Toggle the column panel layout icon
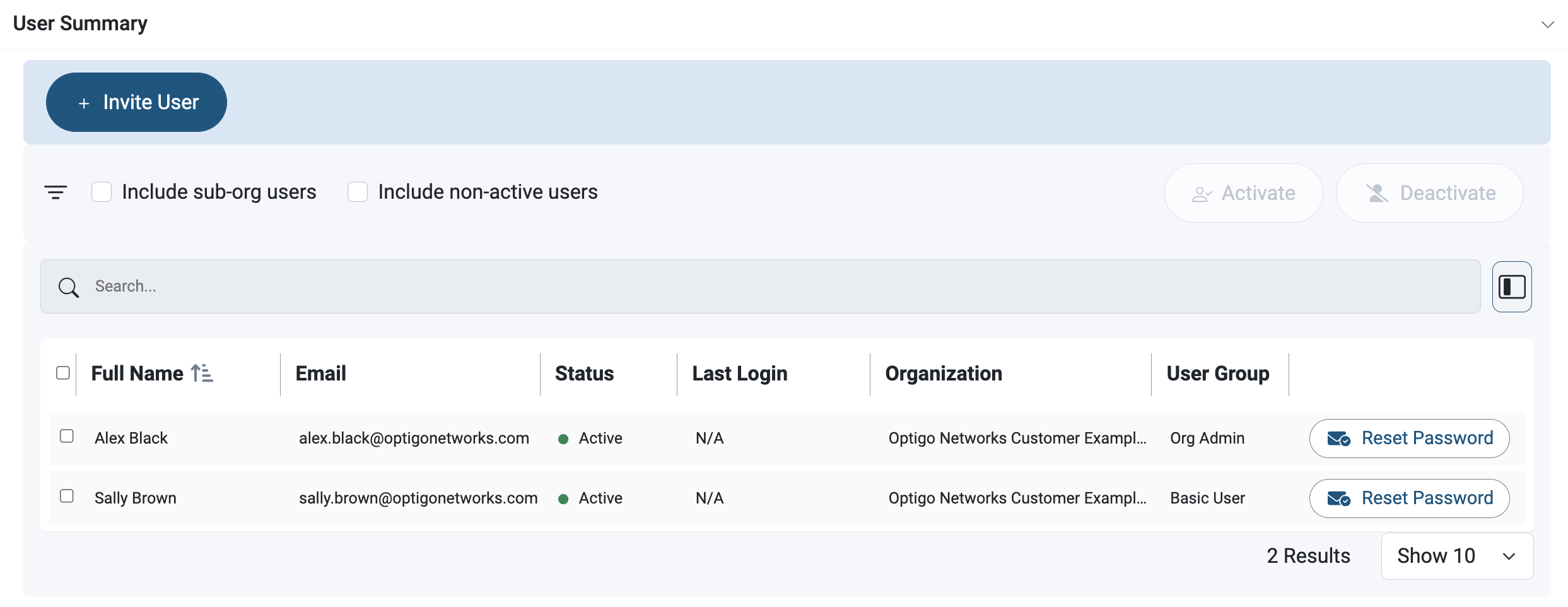The height and width of the screenshot is (607, 1568). (x=1511, y=286)
